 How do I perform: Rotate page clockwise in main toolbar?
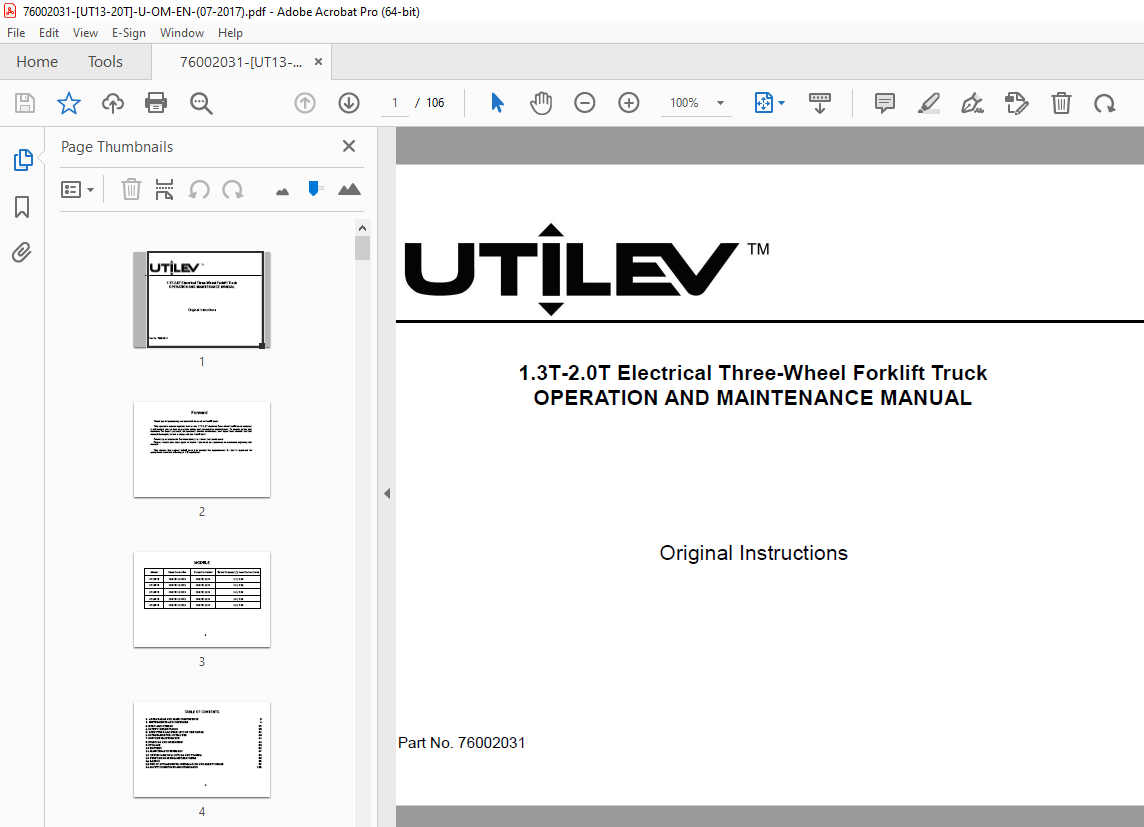click(1105, 104)
